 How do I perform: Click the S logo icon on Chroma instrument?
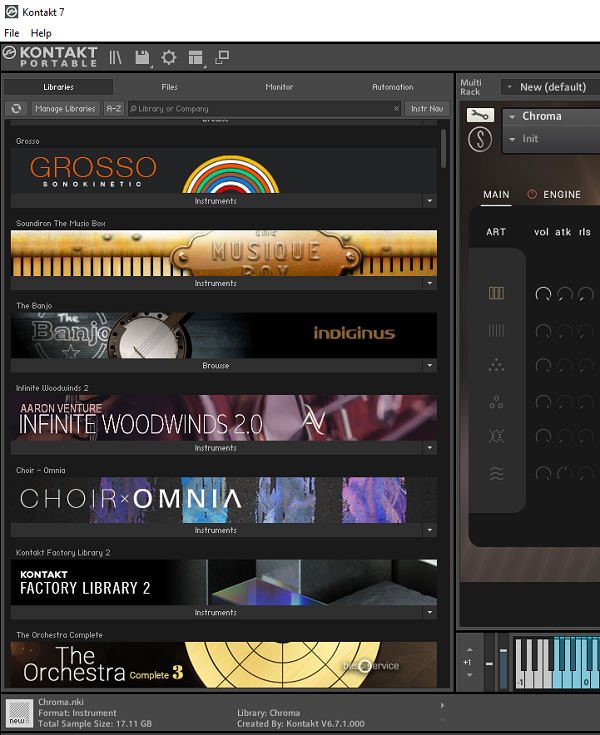[x=480, y=139]
